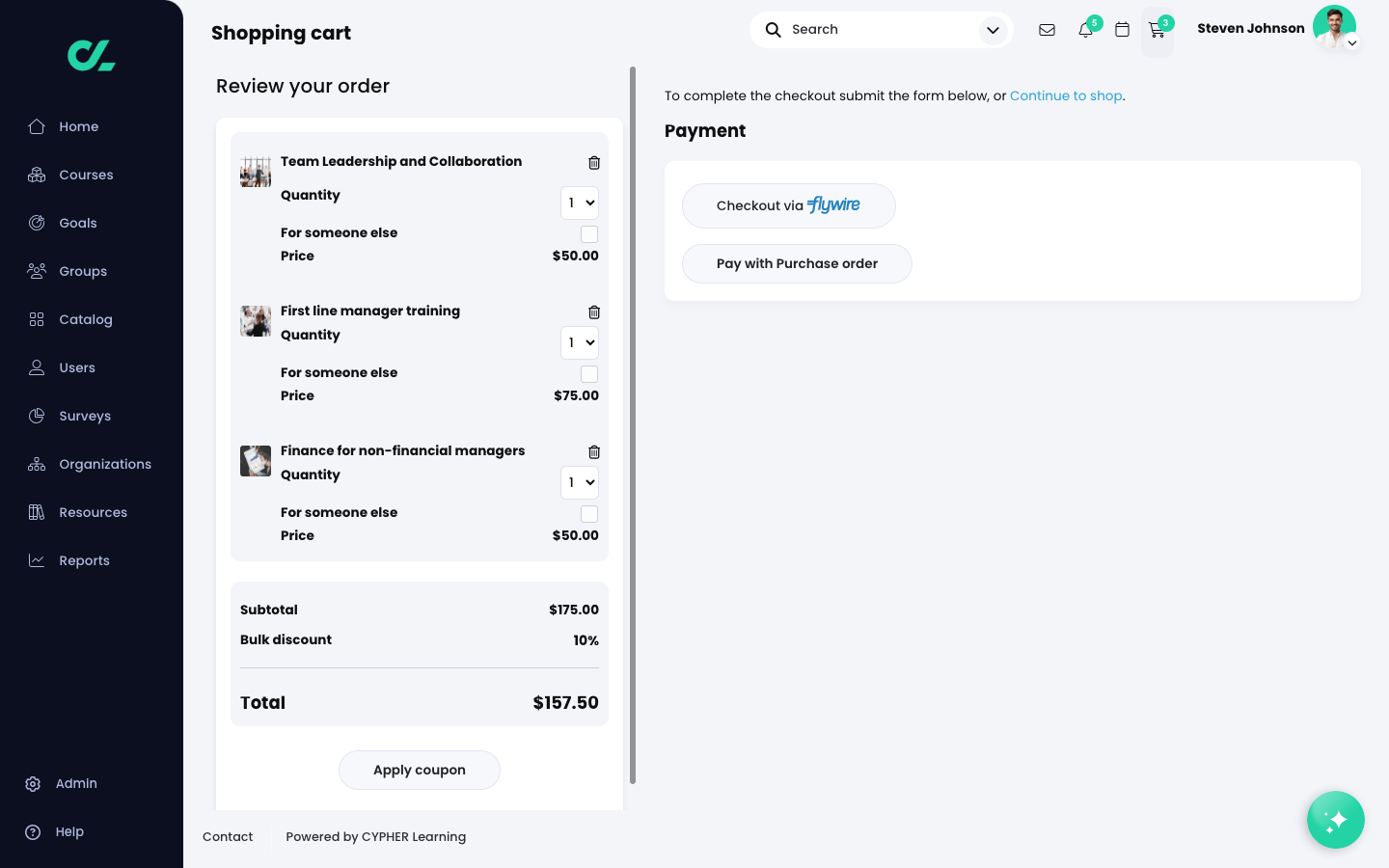This screenshot has width=1389, height=868.
Task: Click the order review vertical scrollbar
Action: (633, 424)
